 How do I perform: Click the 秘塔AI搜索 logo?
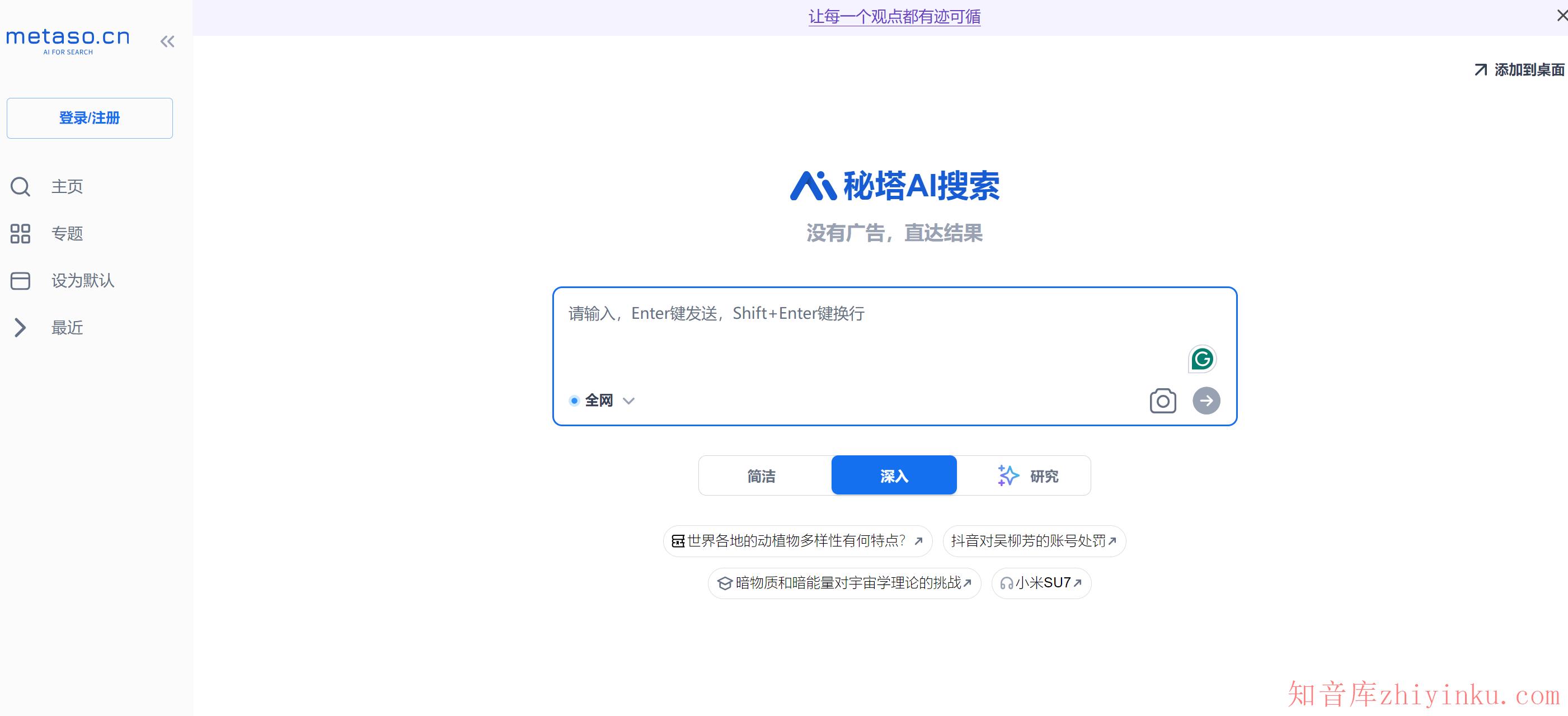(x=893, y=186)
